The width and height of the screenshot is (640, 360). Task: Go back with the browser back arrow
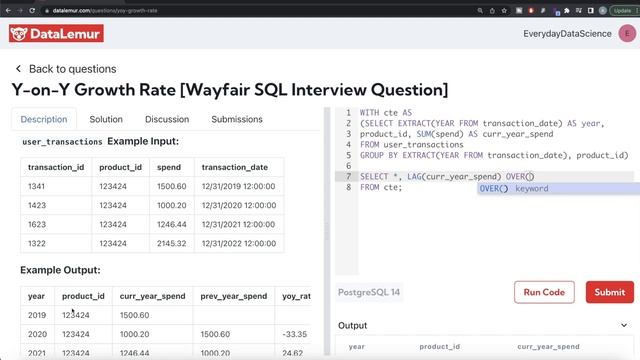click(x=8, y=11)
